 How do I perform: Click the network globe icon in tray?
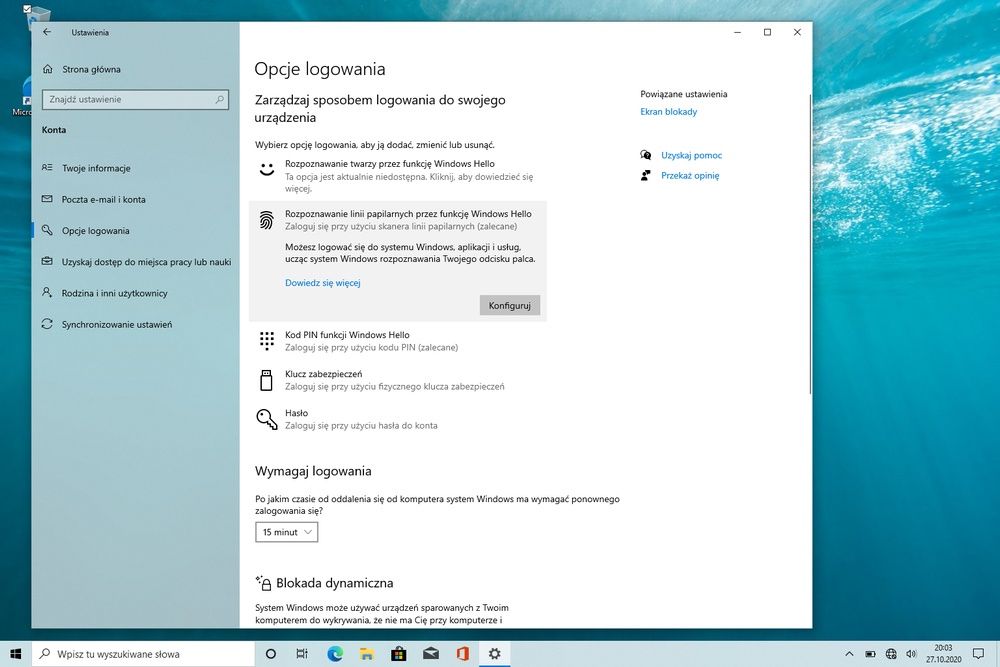pos(891,654)
